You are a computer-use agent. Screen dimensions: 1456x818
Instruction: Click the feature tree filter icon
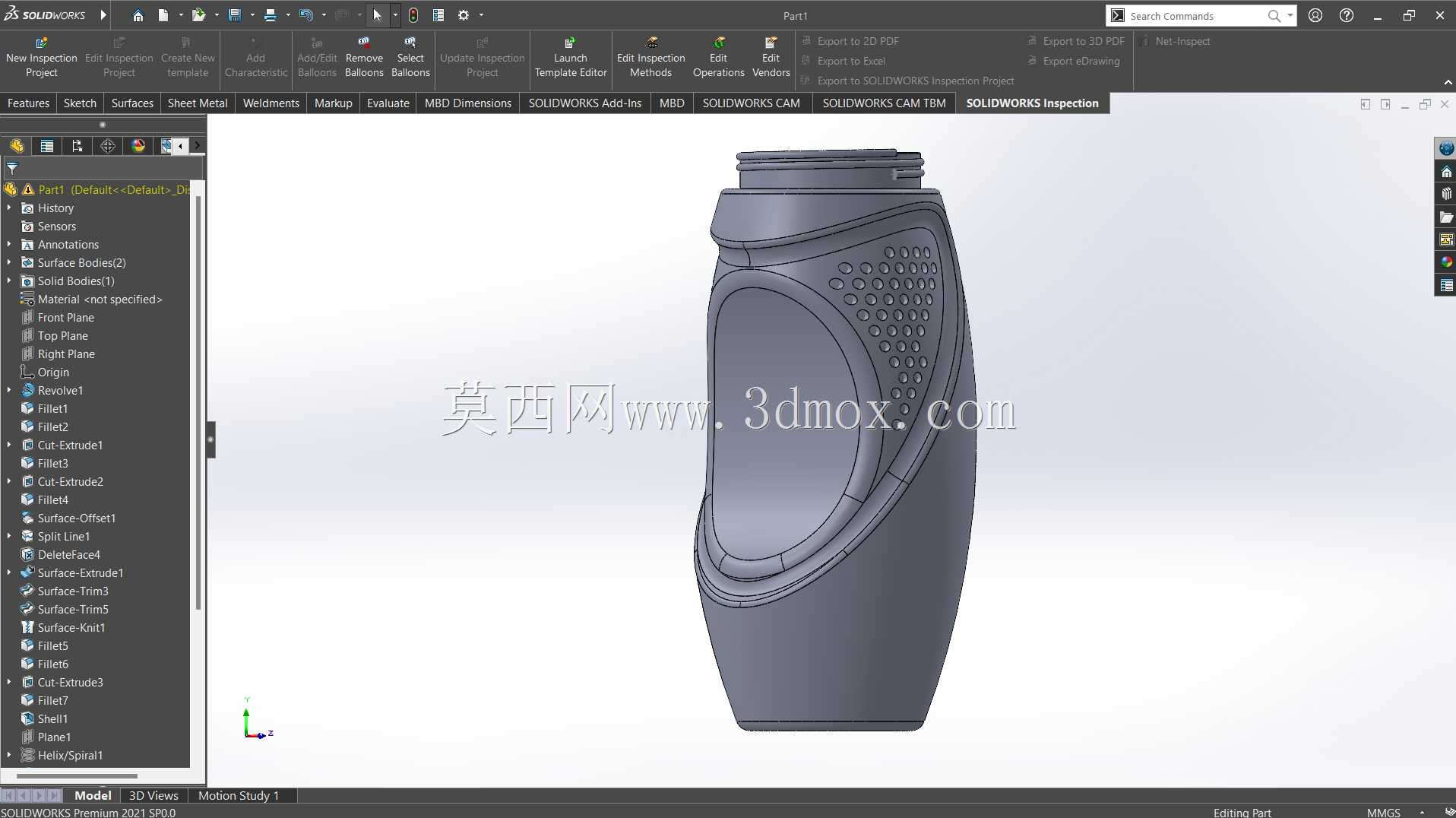pyautogui.click(x=12, y=169)
